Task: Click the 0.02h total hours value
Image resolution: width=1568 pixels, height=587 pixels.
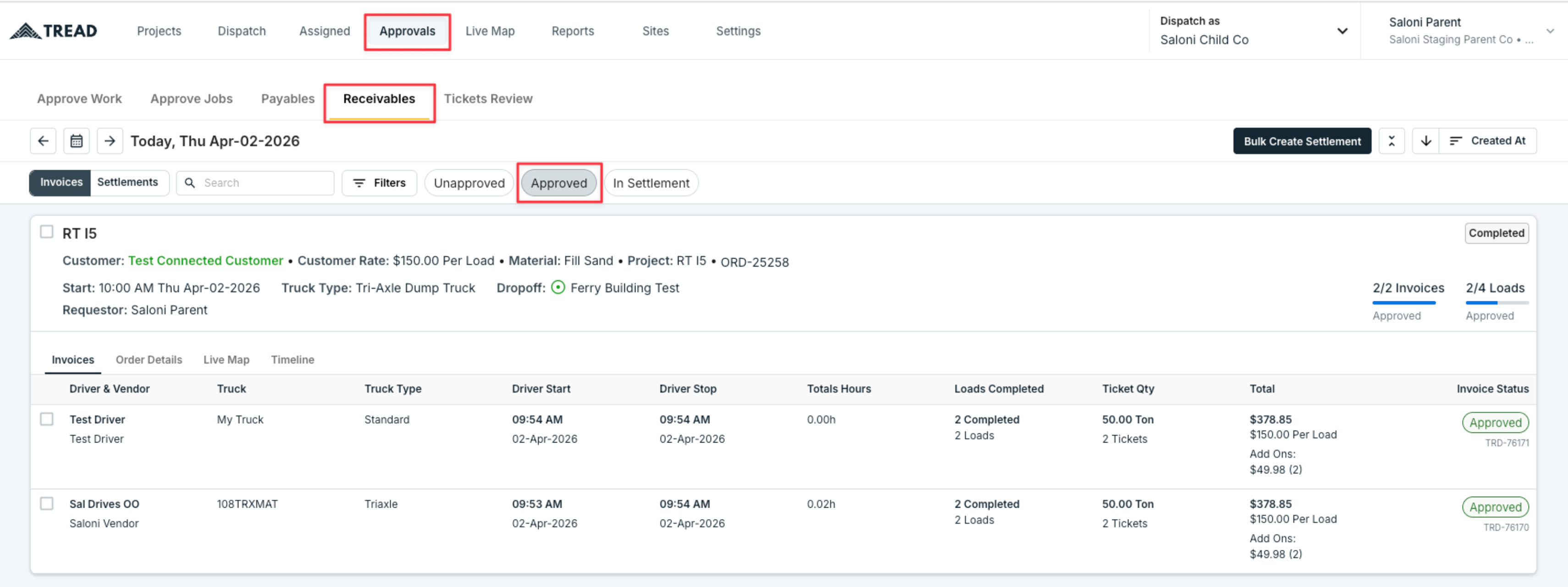Action: (821, 504)
